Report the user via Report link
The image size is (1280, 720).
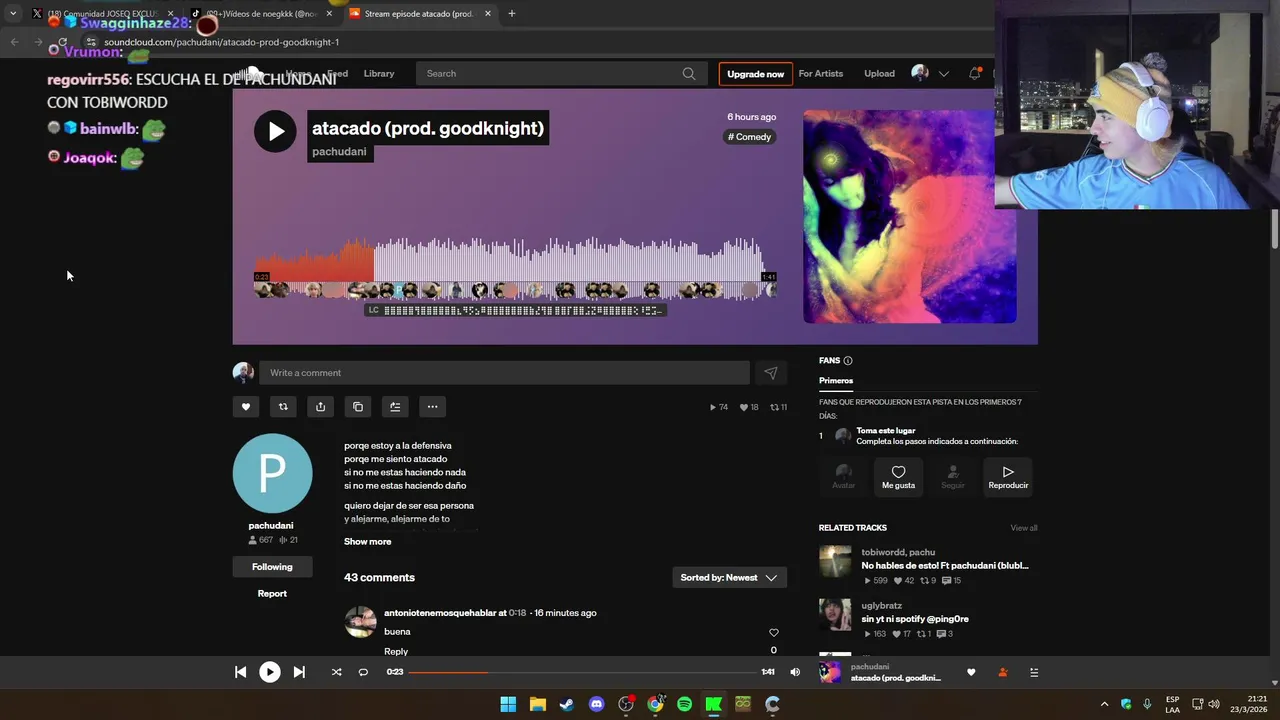pos(272,594)
